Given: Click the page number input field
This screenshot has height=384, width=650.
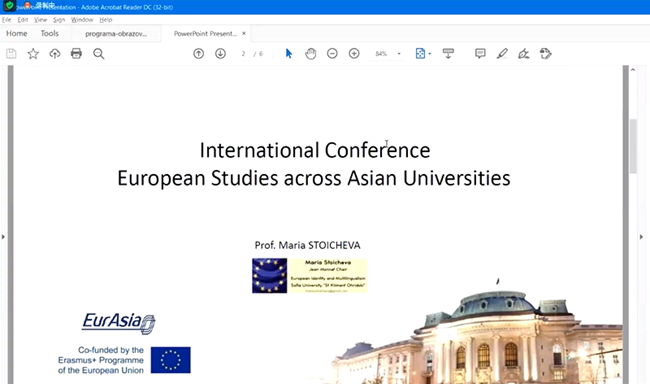Looking at the screenshot, I should click(243, 53).
